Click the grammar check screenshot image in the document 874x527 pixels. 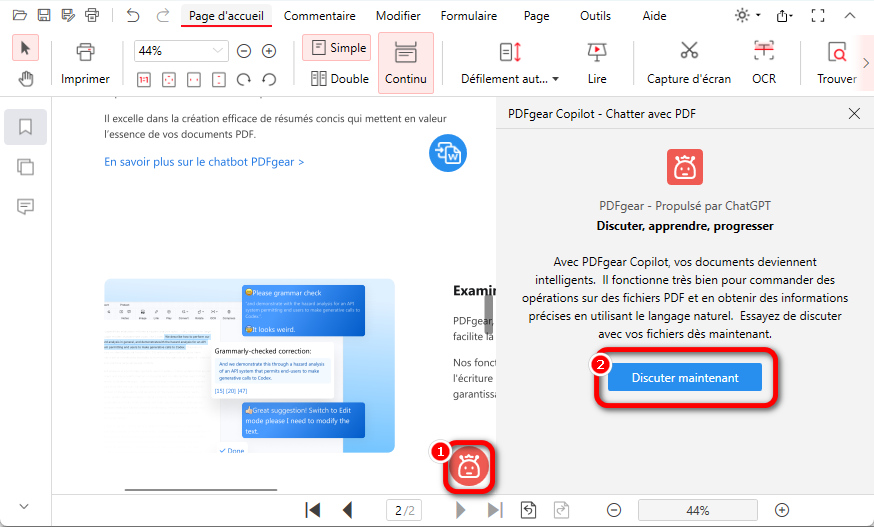pos(249,365)
